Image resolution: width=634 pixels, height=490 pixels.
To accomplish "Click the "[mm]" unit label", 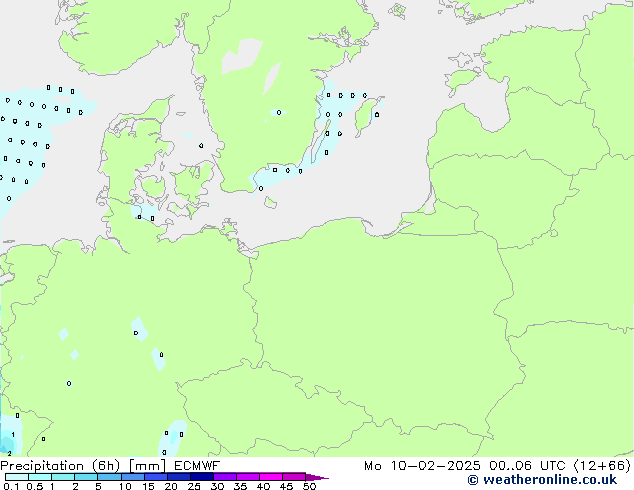I will pyautogui.click(x=147, y=466).
